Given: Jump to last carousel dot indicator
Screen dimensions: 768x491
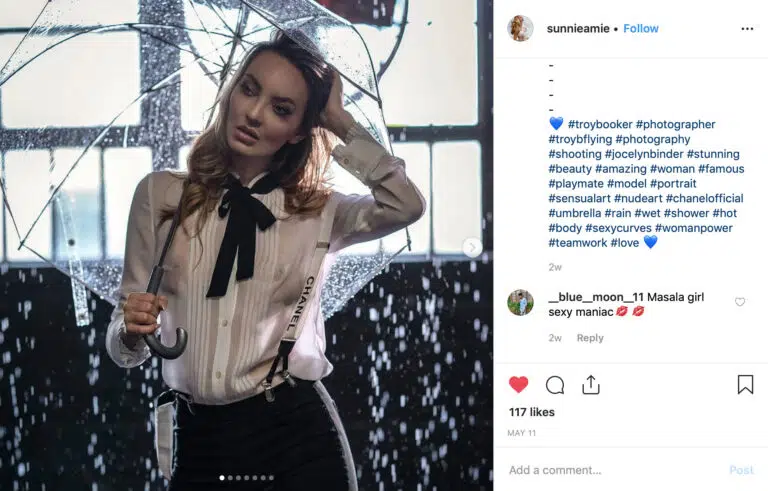Looking at the screenshot, I should click(271, 477).
